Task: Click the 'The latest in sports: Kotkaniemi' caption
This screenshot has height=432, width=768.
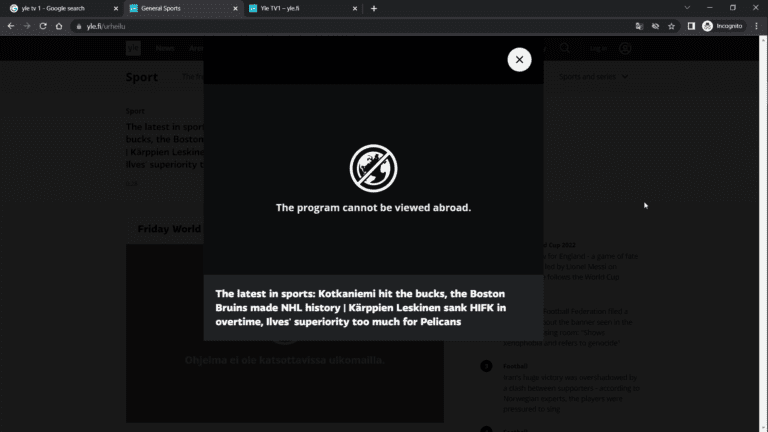Action: [361, 308]
